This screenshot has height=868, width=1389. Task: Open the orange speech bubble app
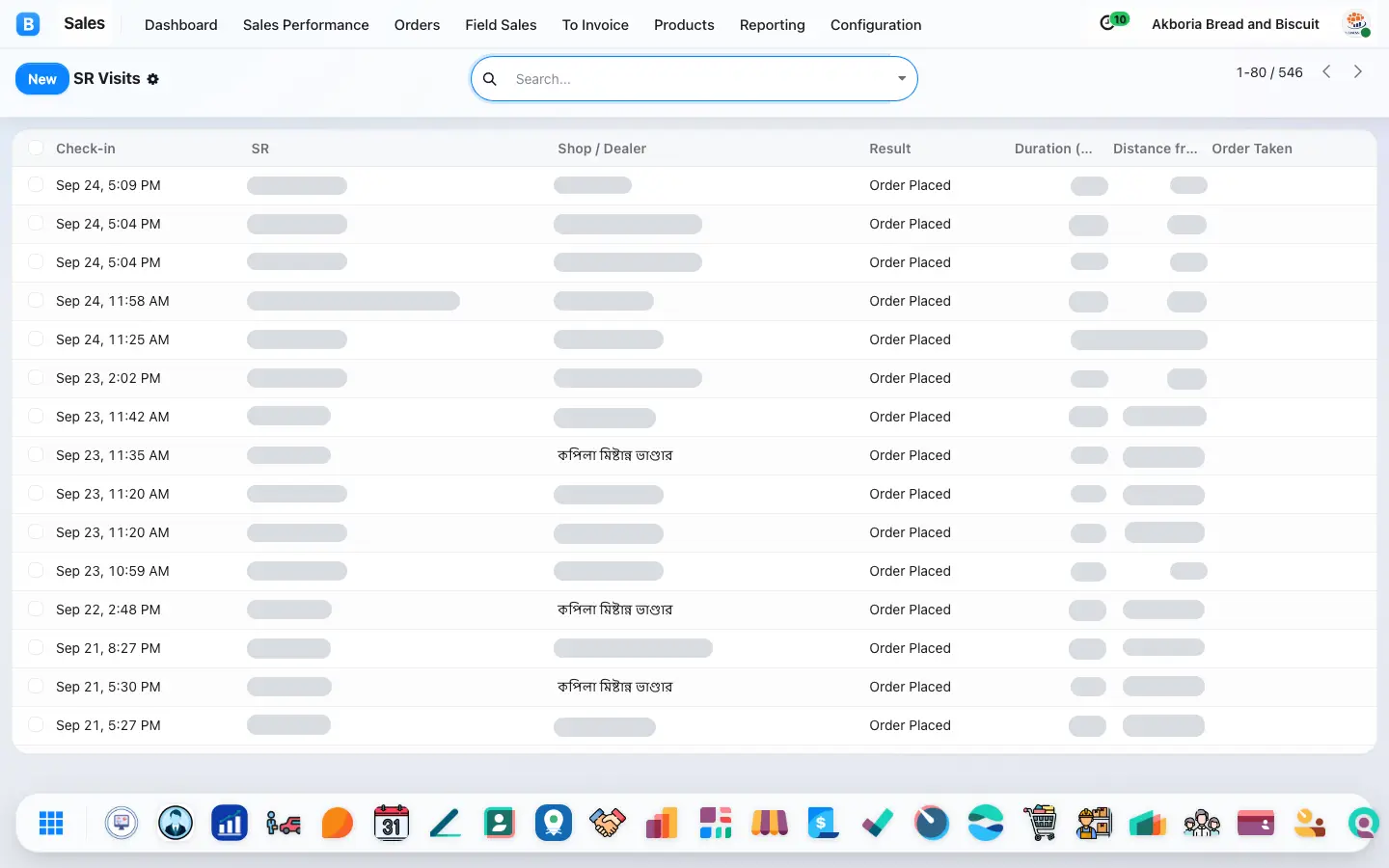[x=338, y=823]
